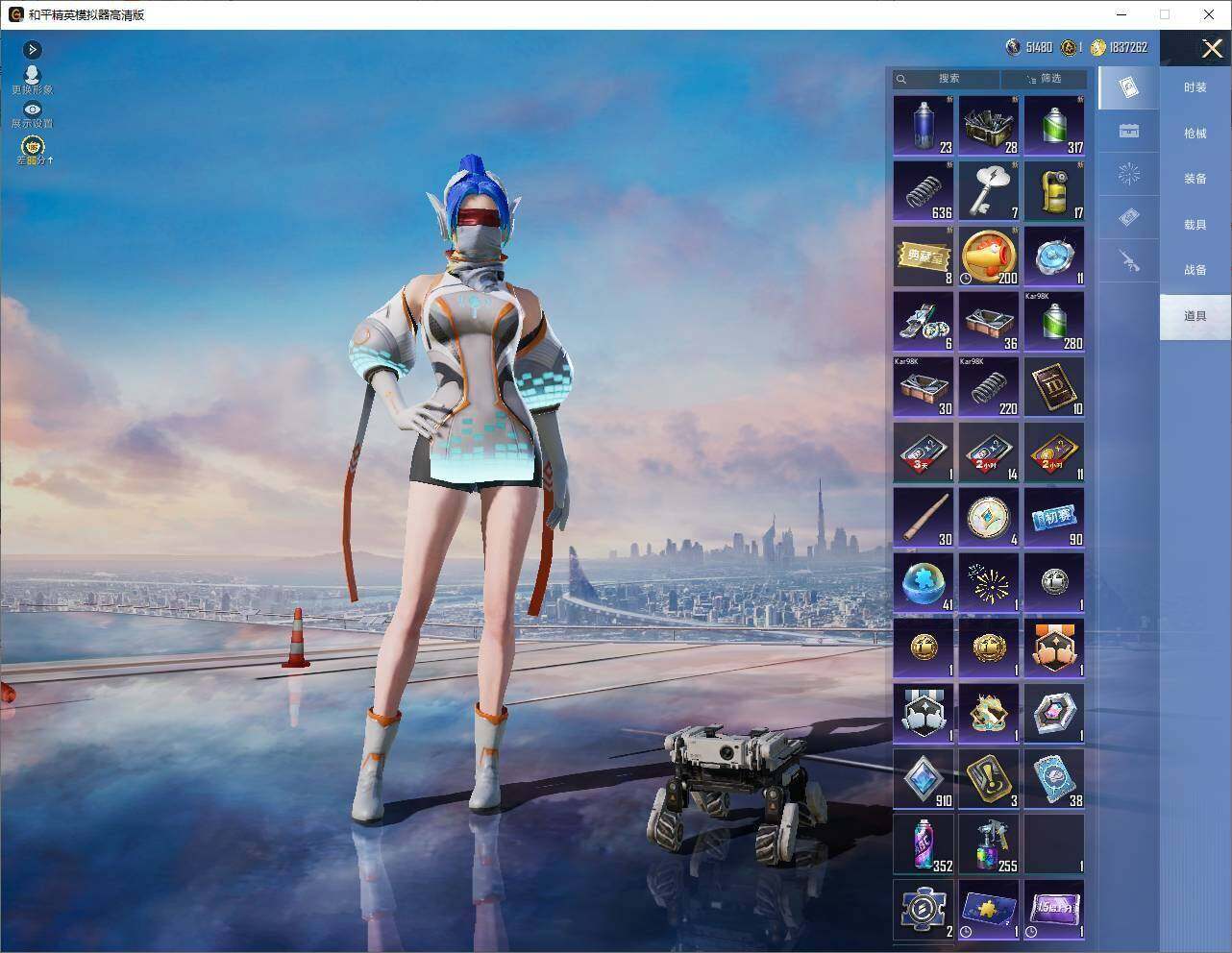Image resolution: width=1232 pixels, height=953 pixels.
Task: Open the Kar98K green spray can (280)
Action: click(1054, 321)
